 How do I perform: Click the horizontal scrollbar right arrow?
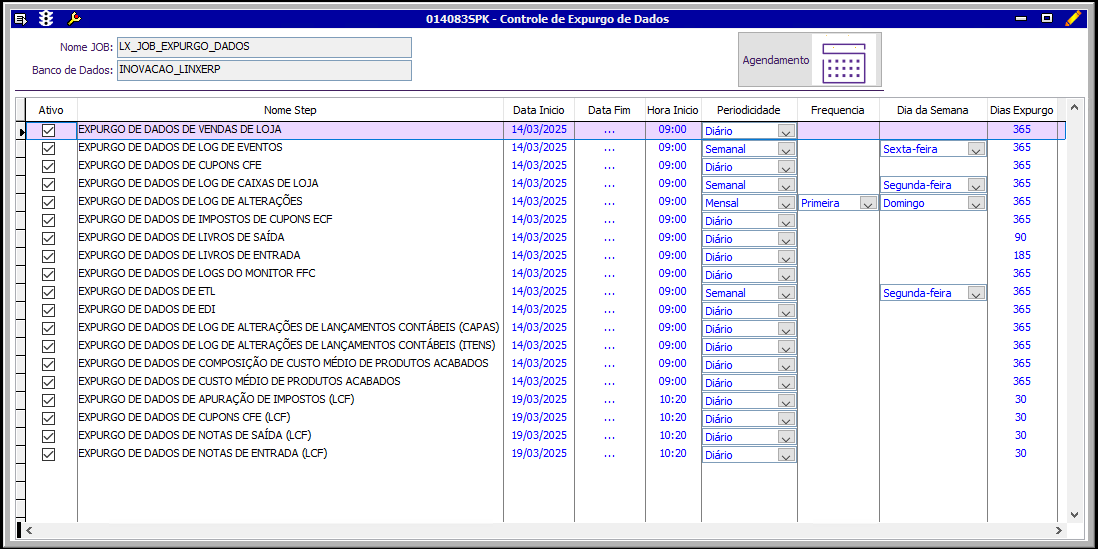tap(1059, 530)
